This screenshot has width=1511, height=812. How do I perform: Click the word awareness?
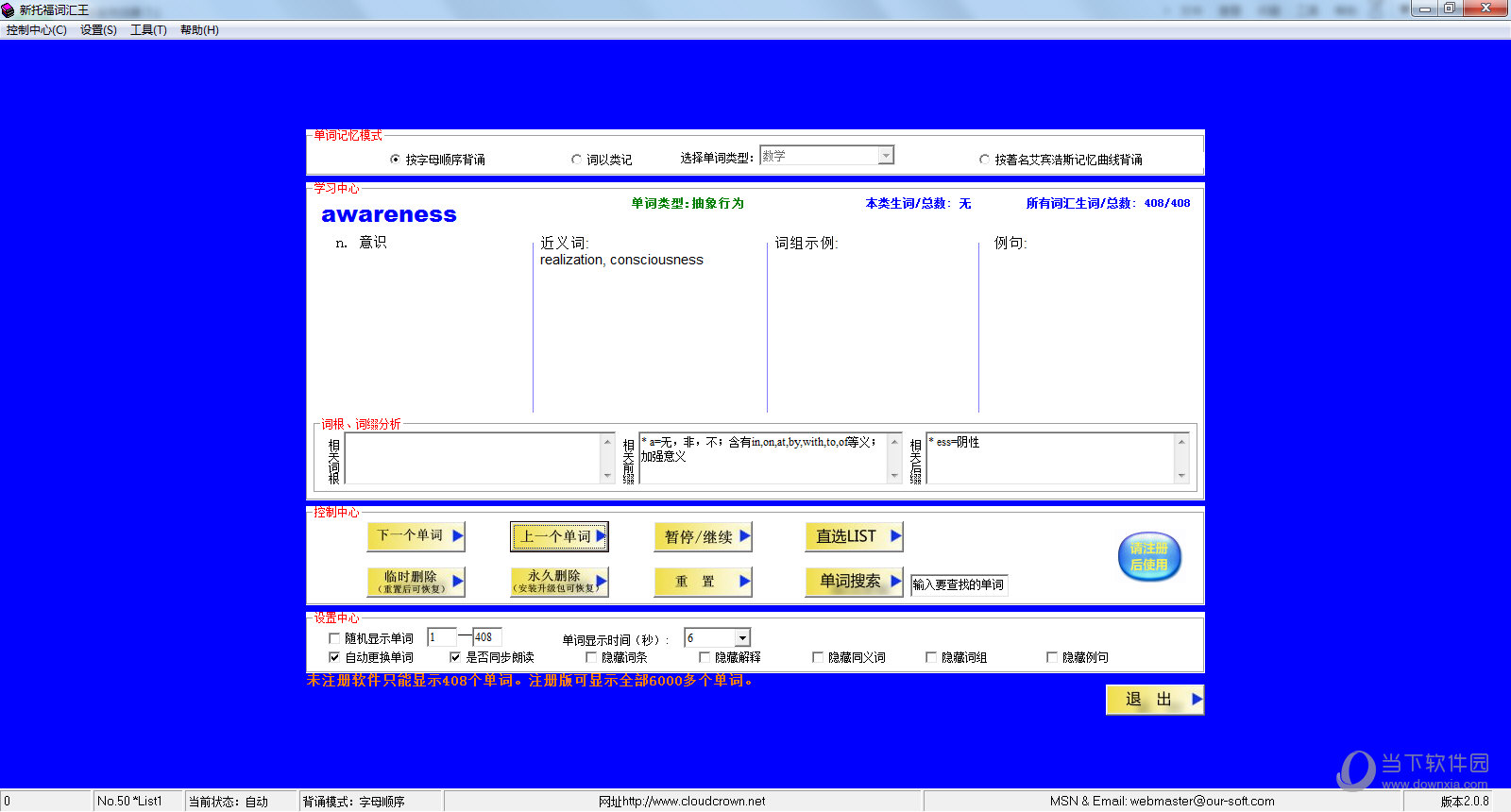pos(389,215)
